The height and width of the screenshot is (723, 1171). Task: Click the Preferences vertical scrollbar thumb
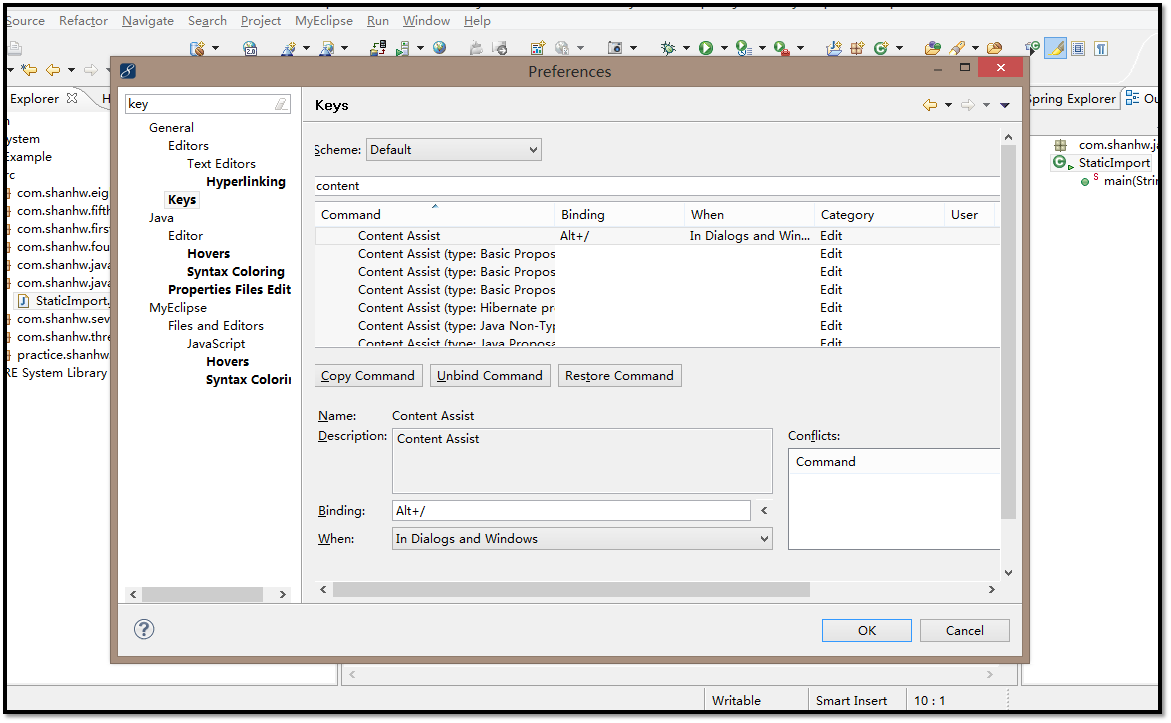[x=1008, y=331]
